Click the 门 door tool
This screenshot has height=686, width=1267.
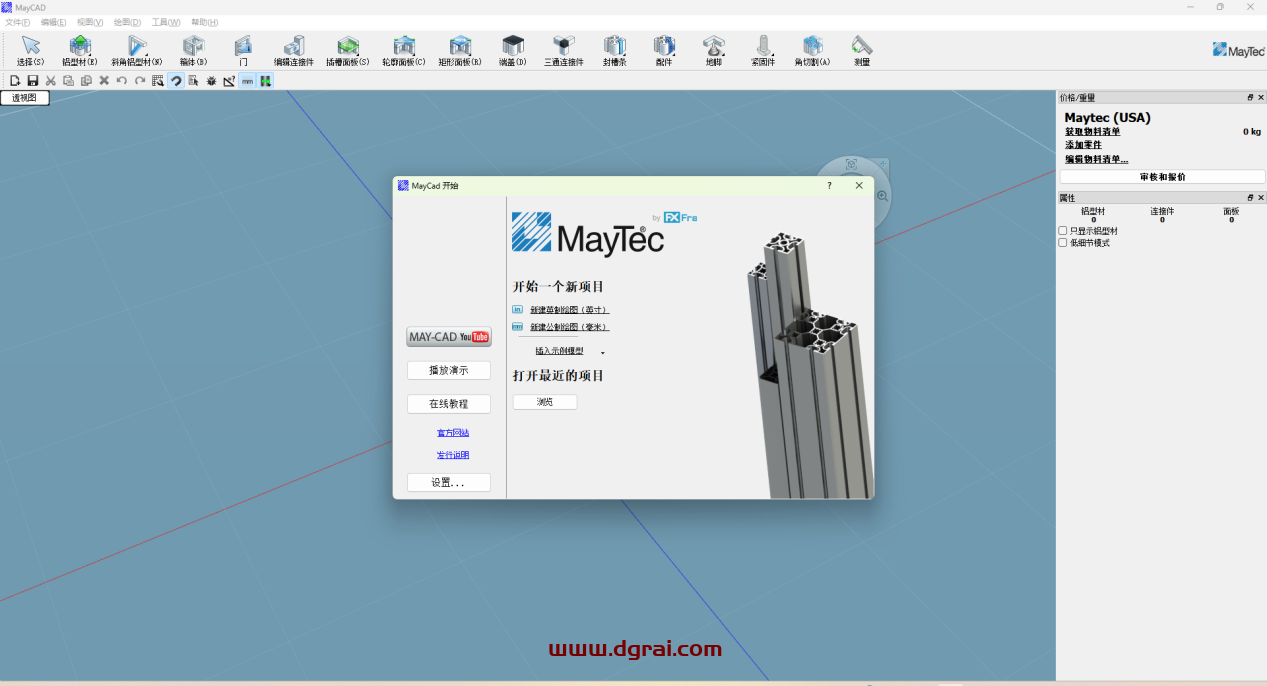(x=243, y=50)
